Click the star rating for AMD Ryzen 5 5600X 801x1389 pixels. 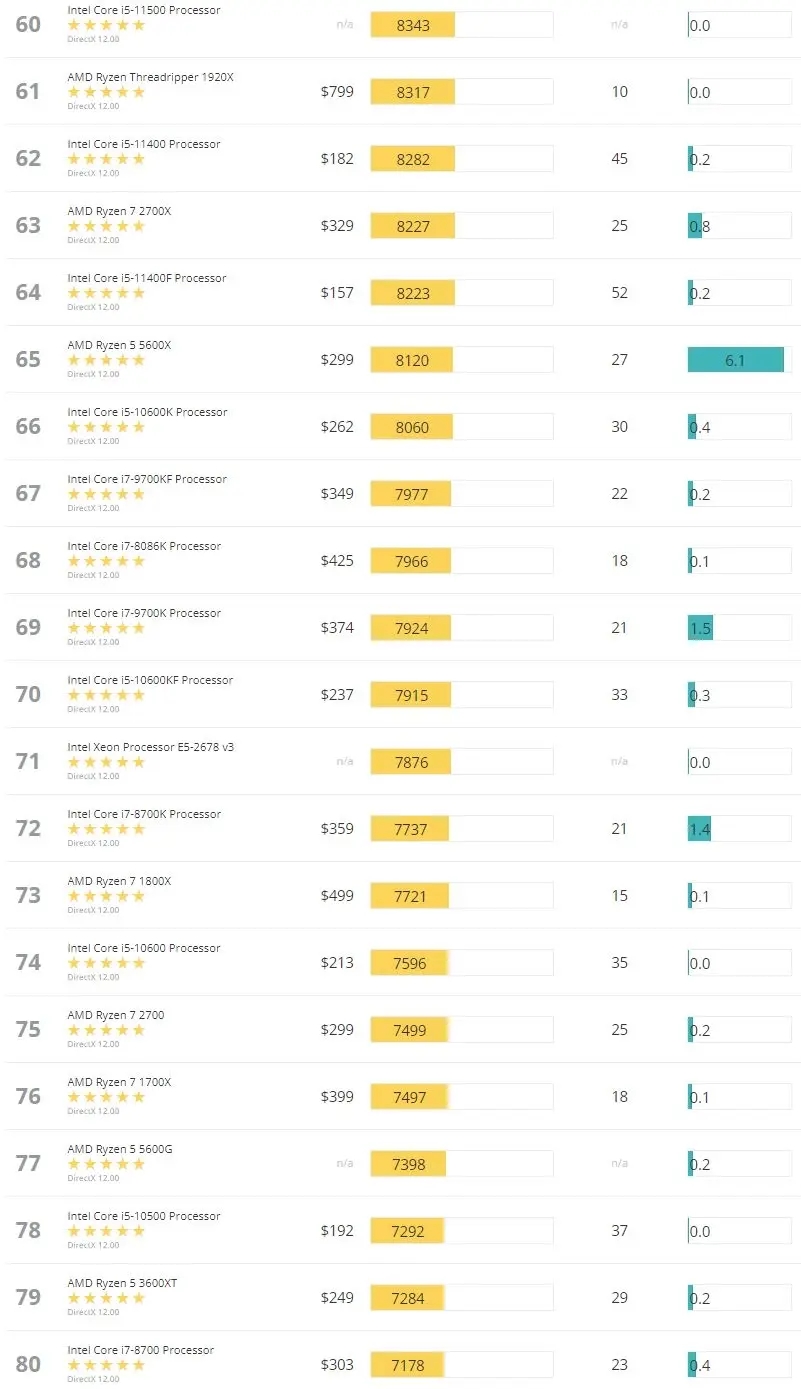click(105, 358)
